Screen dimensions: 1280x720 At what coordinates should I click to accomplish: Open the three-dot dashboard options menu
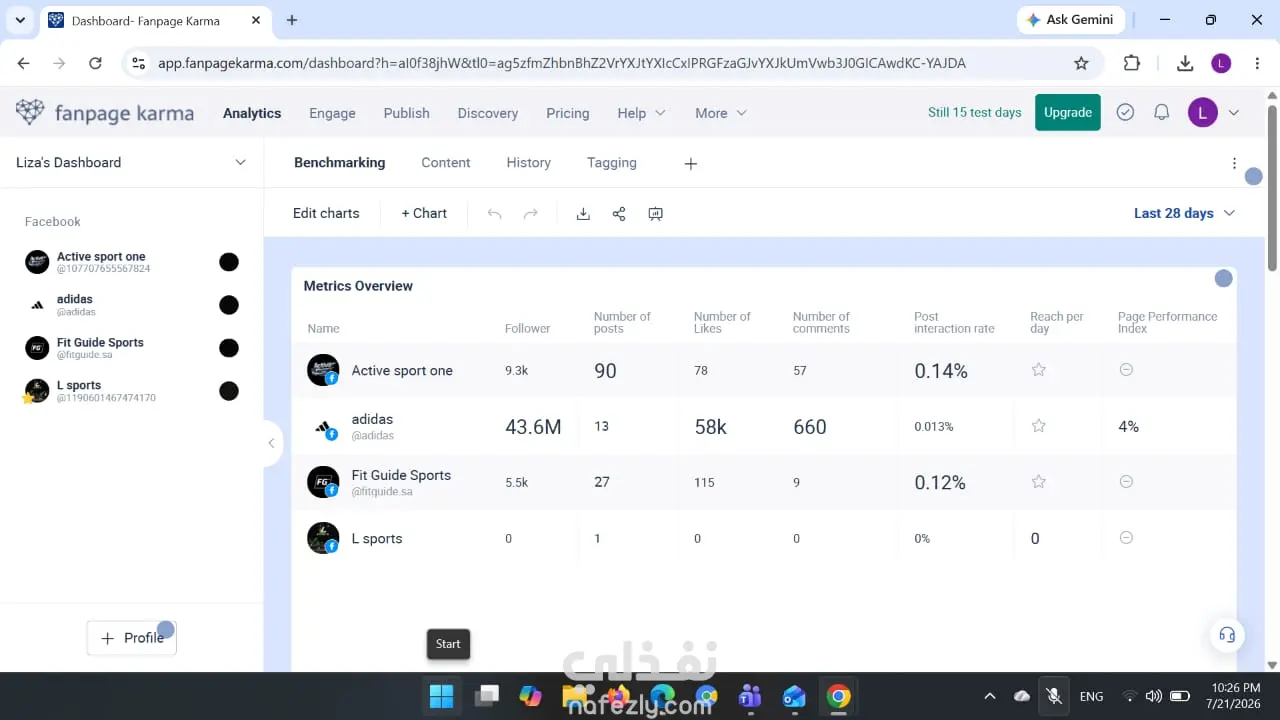pos(1234,163)
